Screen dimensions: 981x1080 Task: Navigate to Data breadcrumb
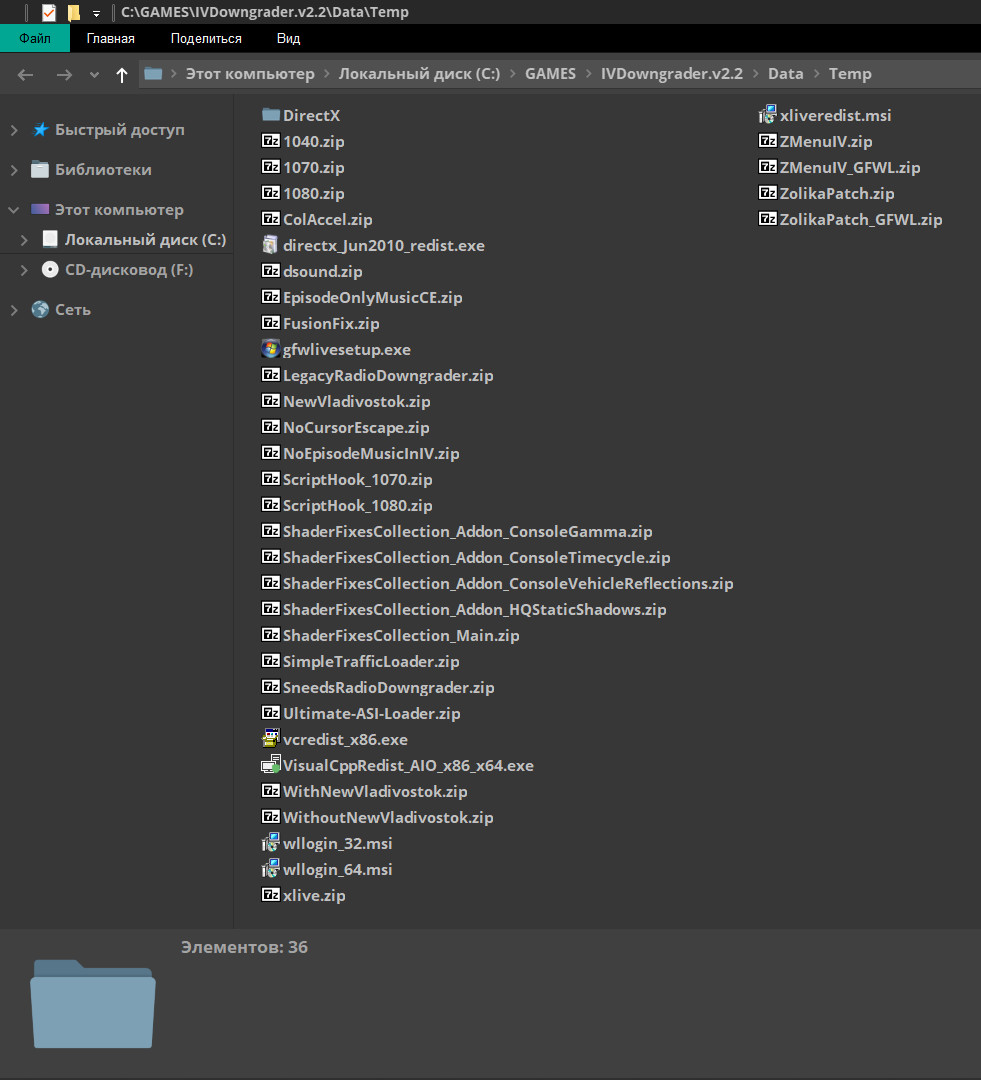pyautogui.click(x=785, y=74)
